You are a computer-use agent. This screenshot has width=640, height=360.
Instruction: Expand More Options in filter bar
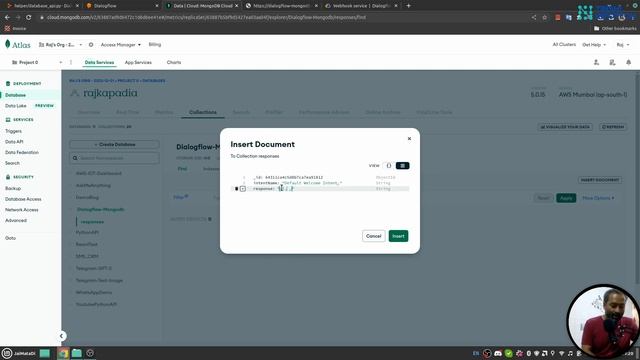tap(598, 198)
